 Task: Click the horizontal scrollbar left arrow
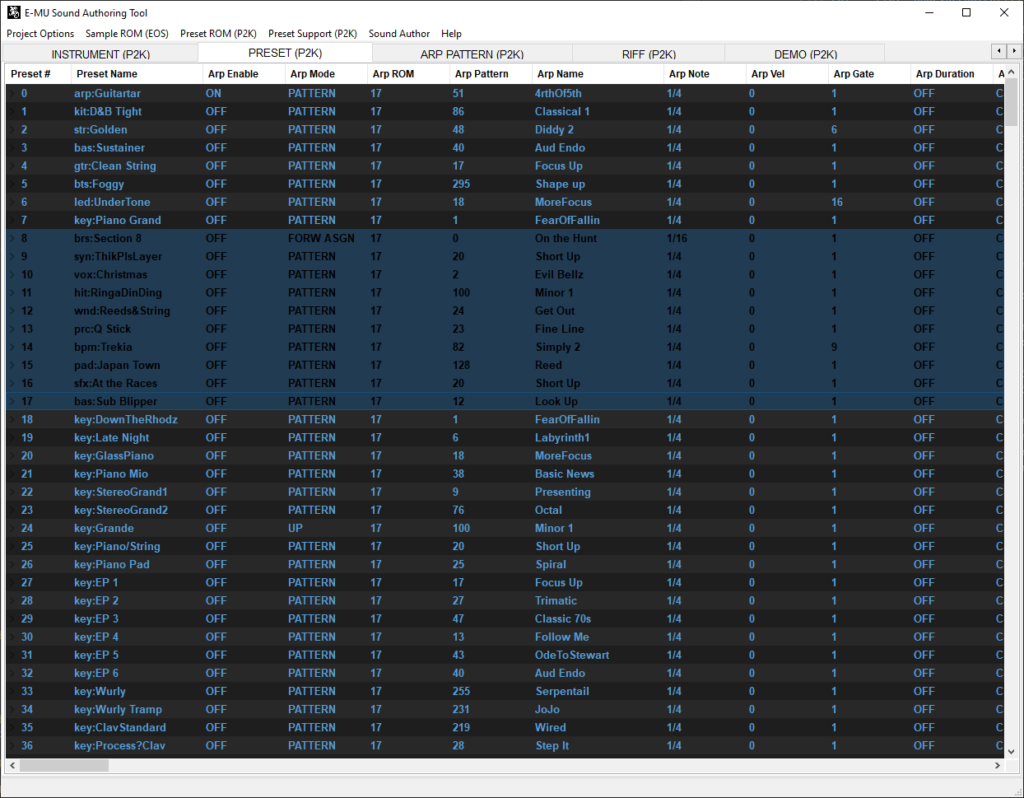tap(12, 765)
